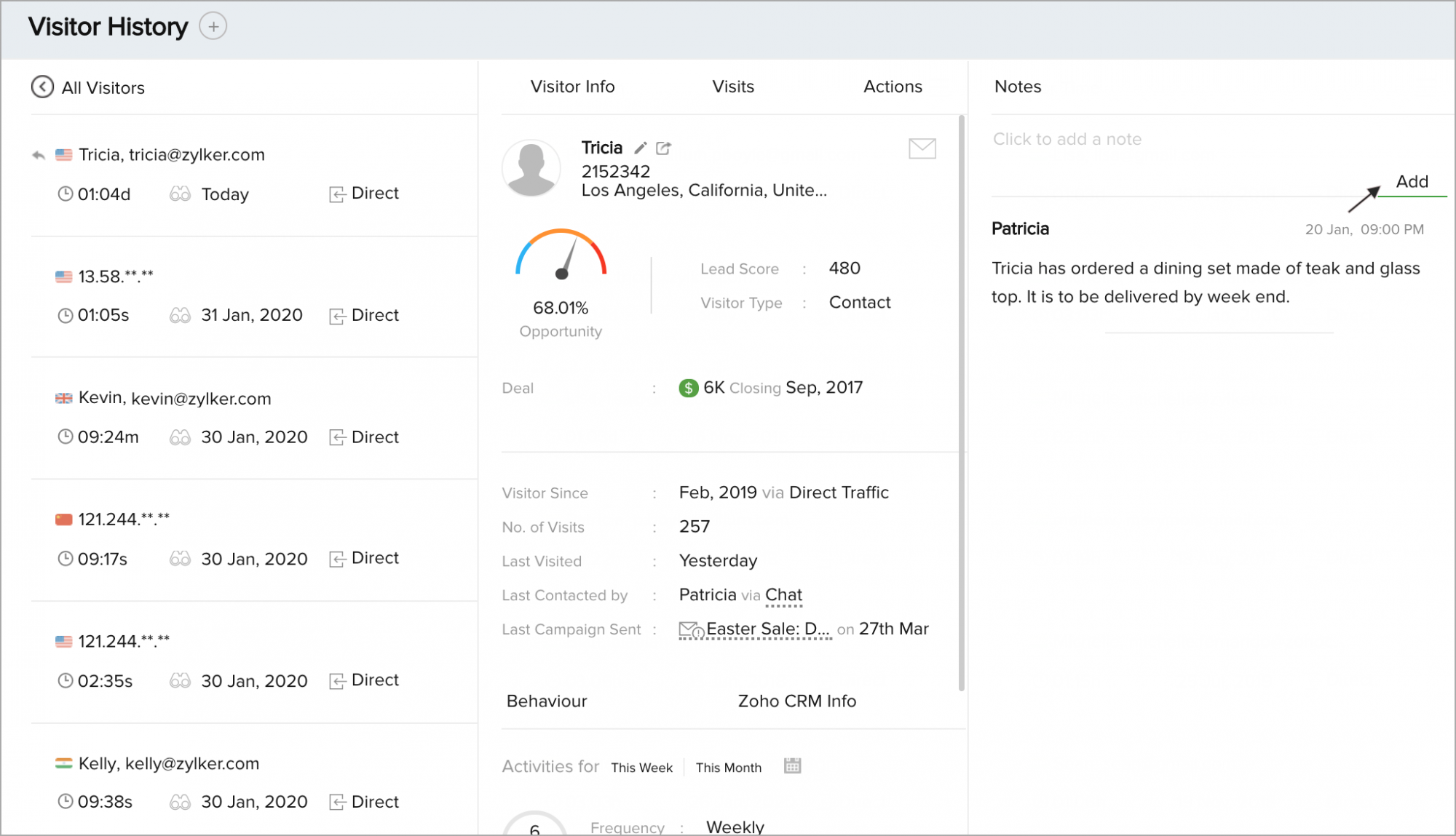Open Tricia's profile via external link icon
Screen dimensions: 1456x836
click(663, 148)
